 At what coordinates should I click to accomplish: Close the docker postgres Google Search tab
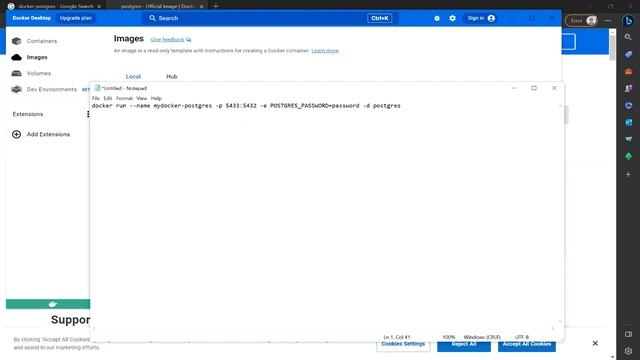point(99,7)
